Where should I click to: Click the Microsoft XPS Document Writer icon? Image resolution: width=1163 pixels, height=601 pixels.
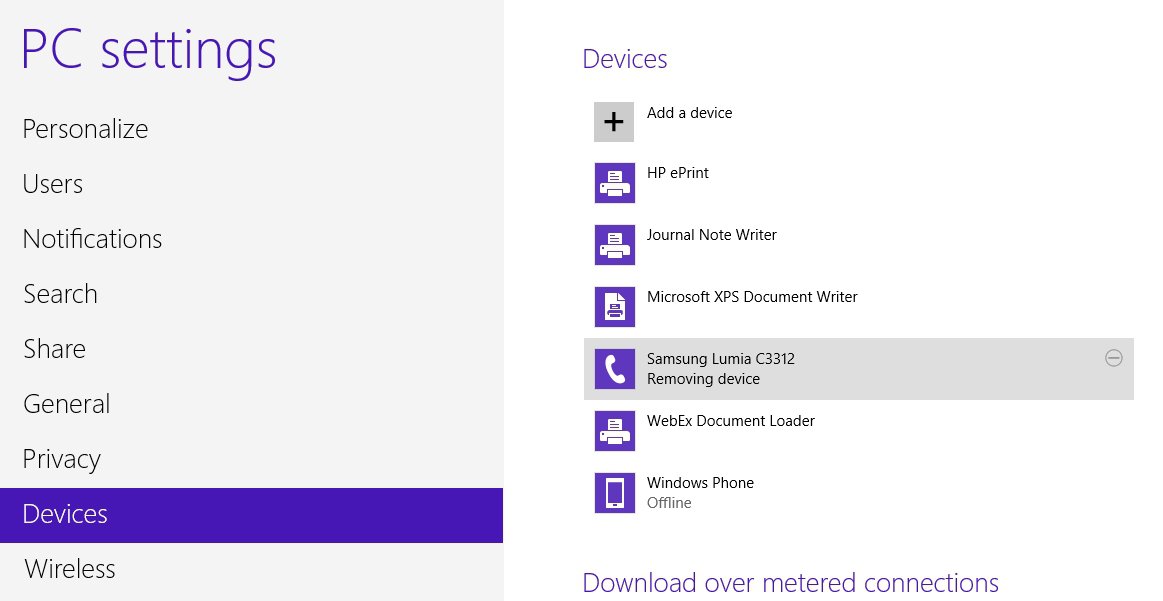tap(615, 306)
